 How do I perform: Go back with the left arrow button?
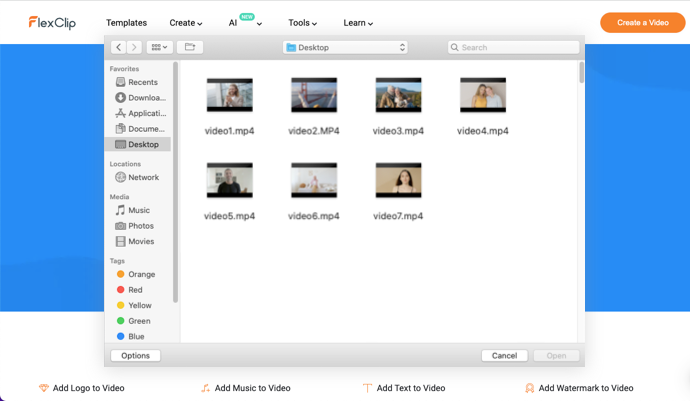point(118,47)
